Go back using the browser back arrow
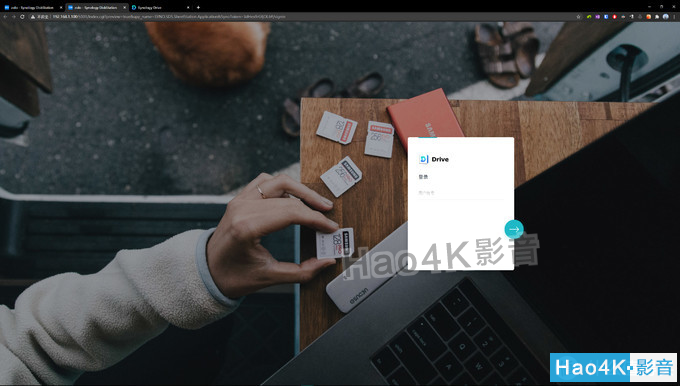The image size is (680, 386). pyautogui.click(x=5, y=16)
